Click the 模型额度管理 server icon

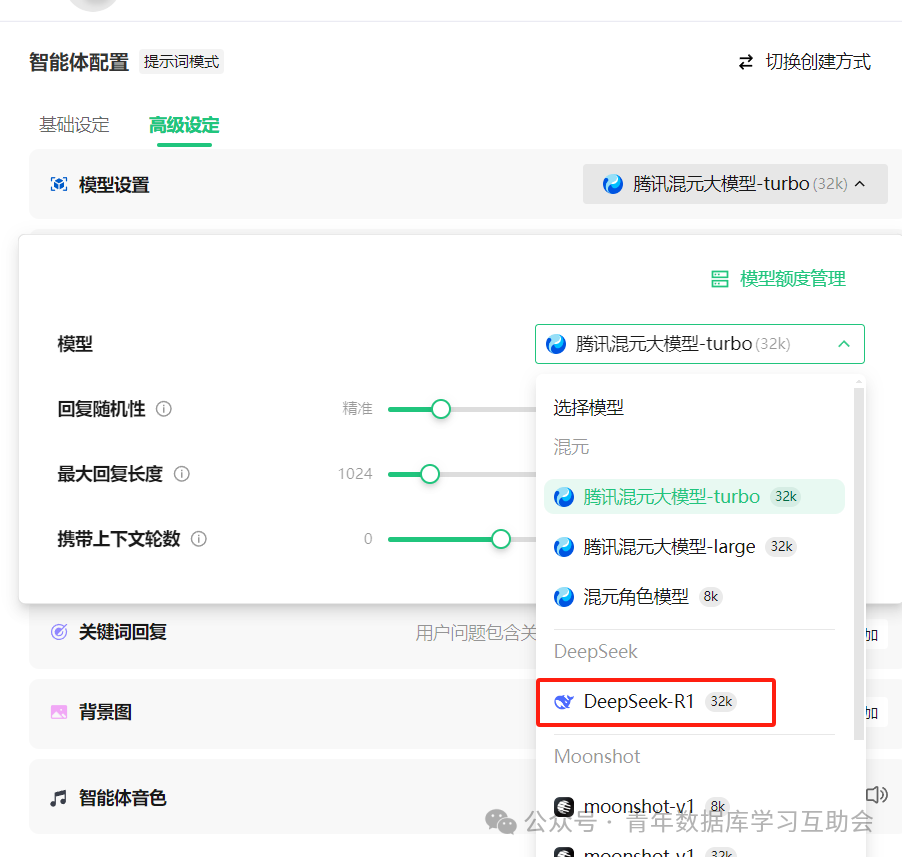coord(720,279)
